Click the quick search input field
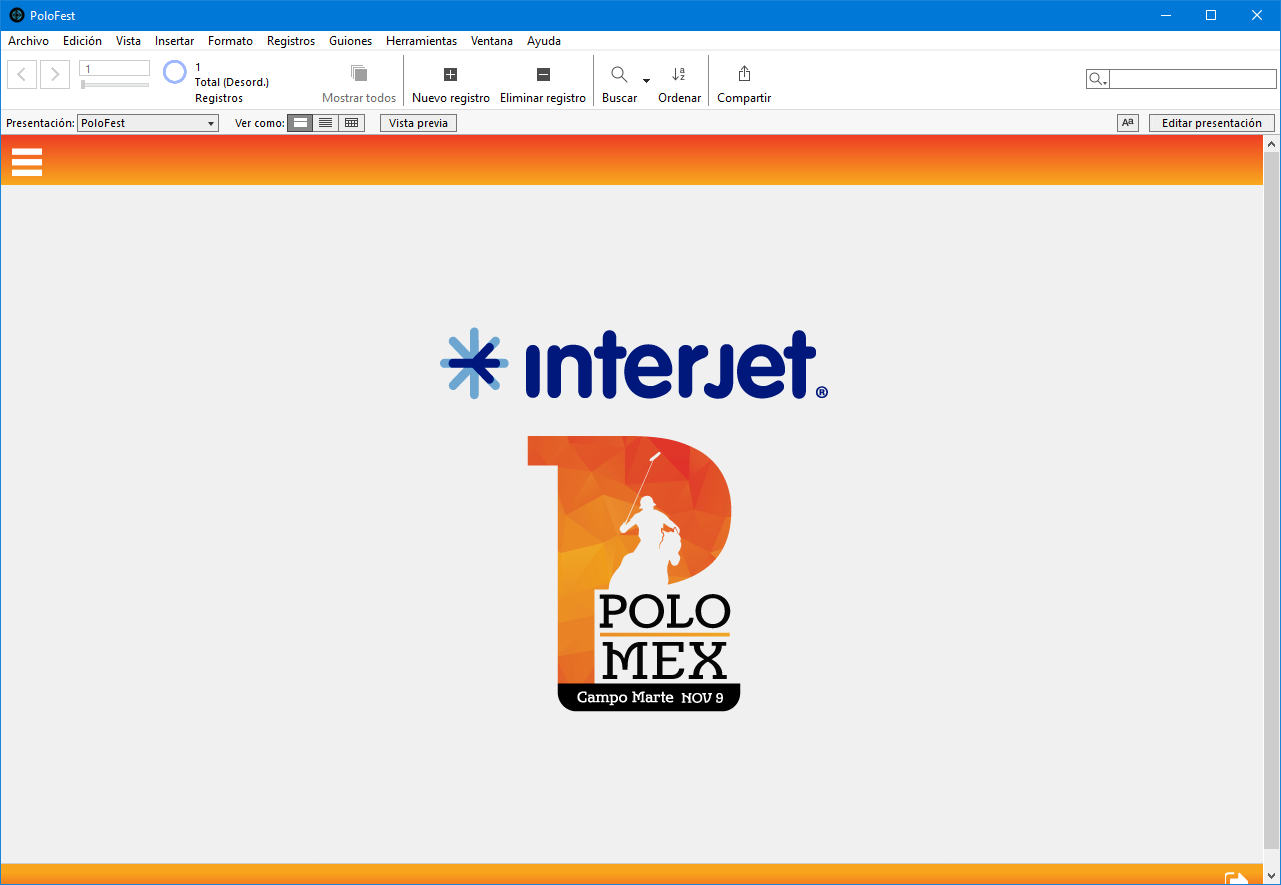 pyautogui.click(x=1192, y=80)
